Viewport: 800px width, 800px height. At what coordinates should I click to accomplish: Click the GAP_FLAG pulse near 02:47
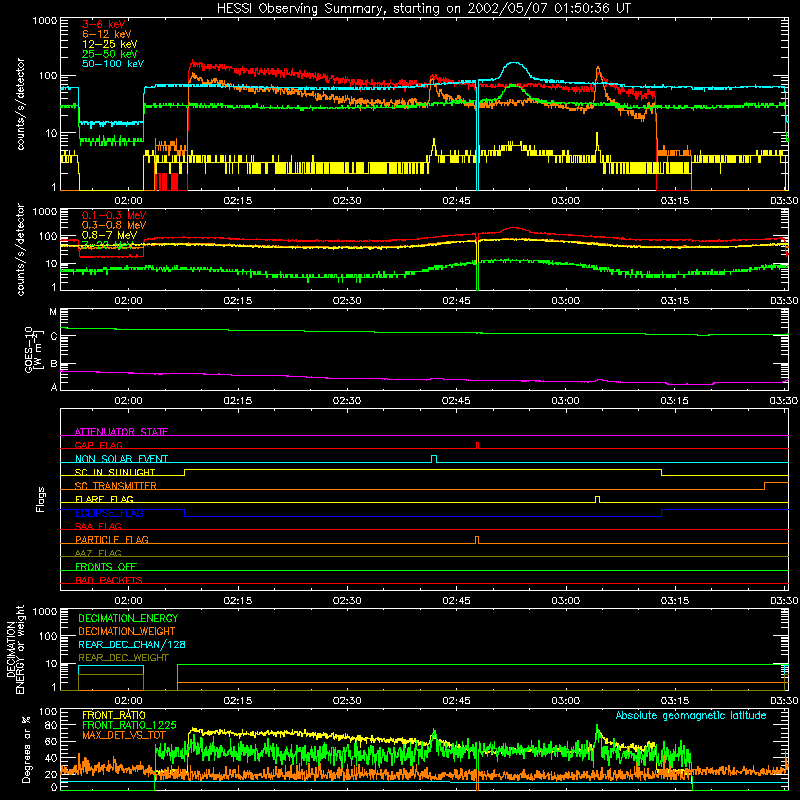click(x=478, y=445)
